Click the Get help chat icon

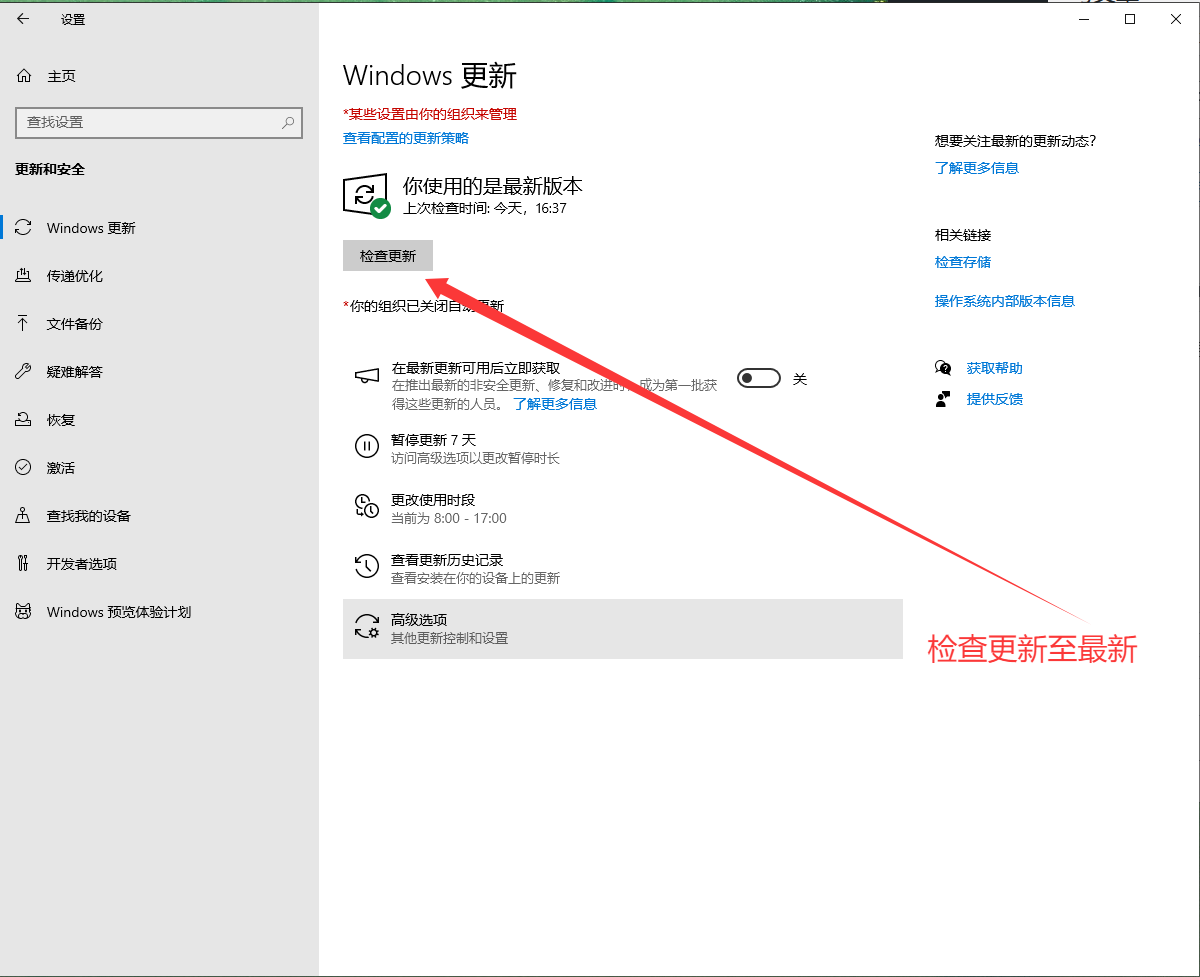942,368
